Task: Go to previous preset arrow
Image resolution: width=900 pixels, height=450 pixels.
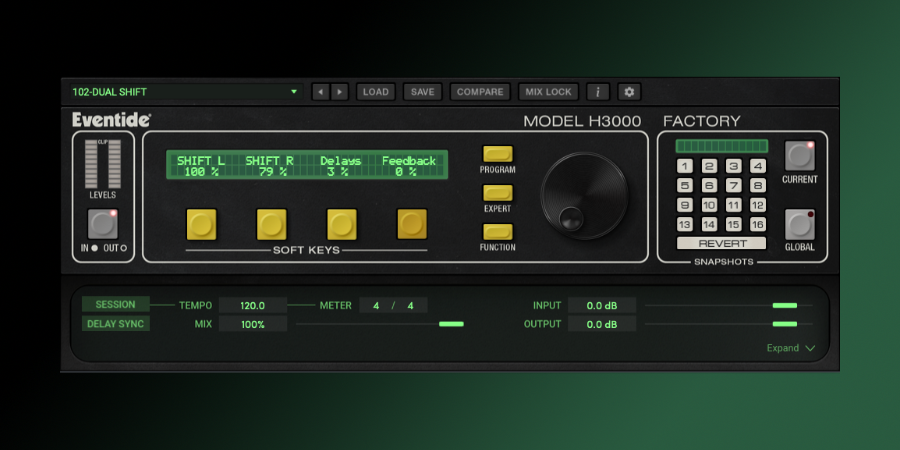Action: [x=320, y=92]
